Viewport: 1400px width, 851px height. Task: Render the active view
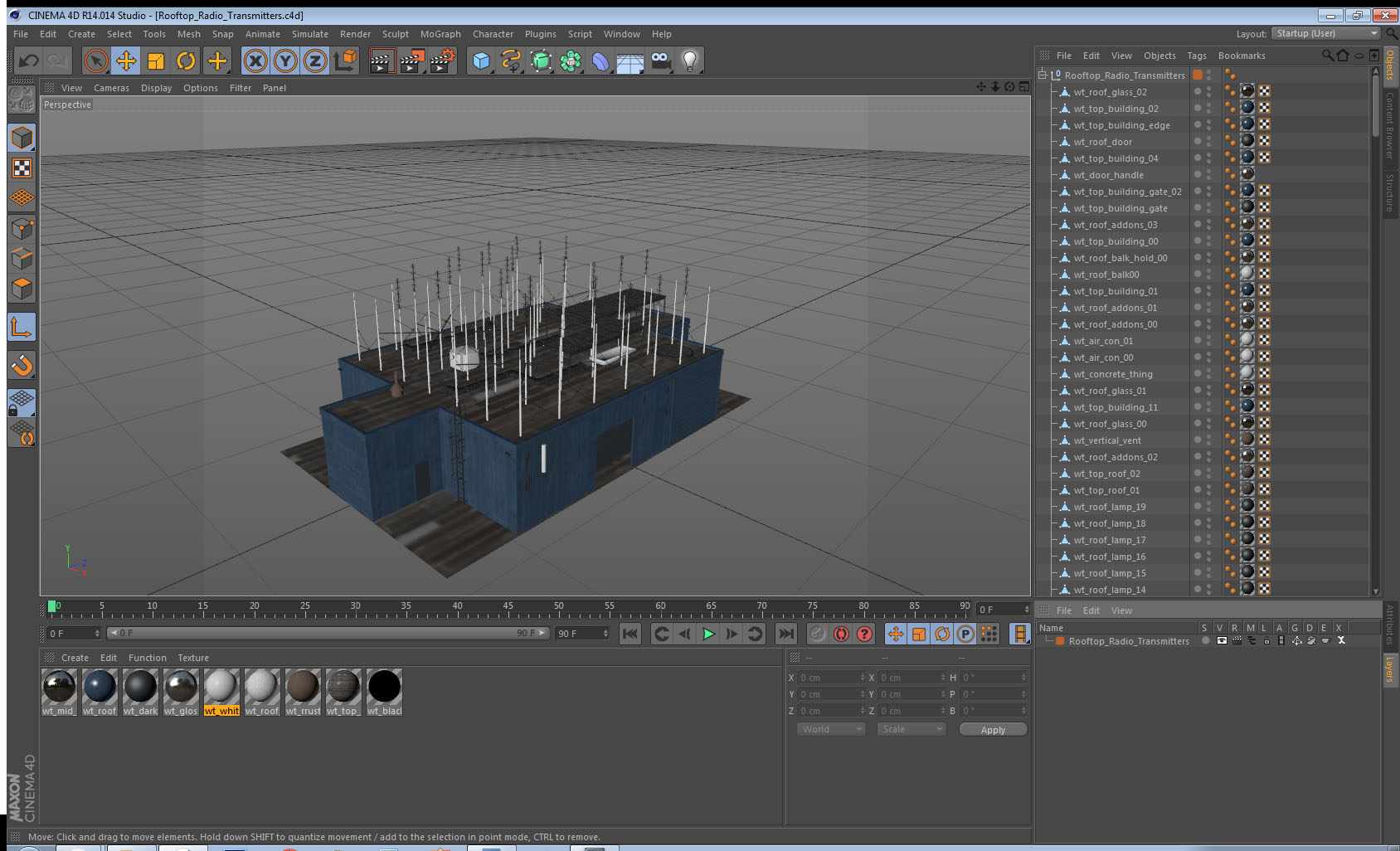click(x=382, y=61)
